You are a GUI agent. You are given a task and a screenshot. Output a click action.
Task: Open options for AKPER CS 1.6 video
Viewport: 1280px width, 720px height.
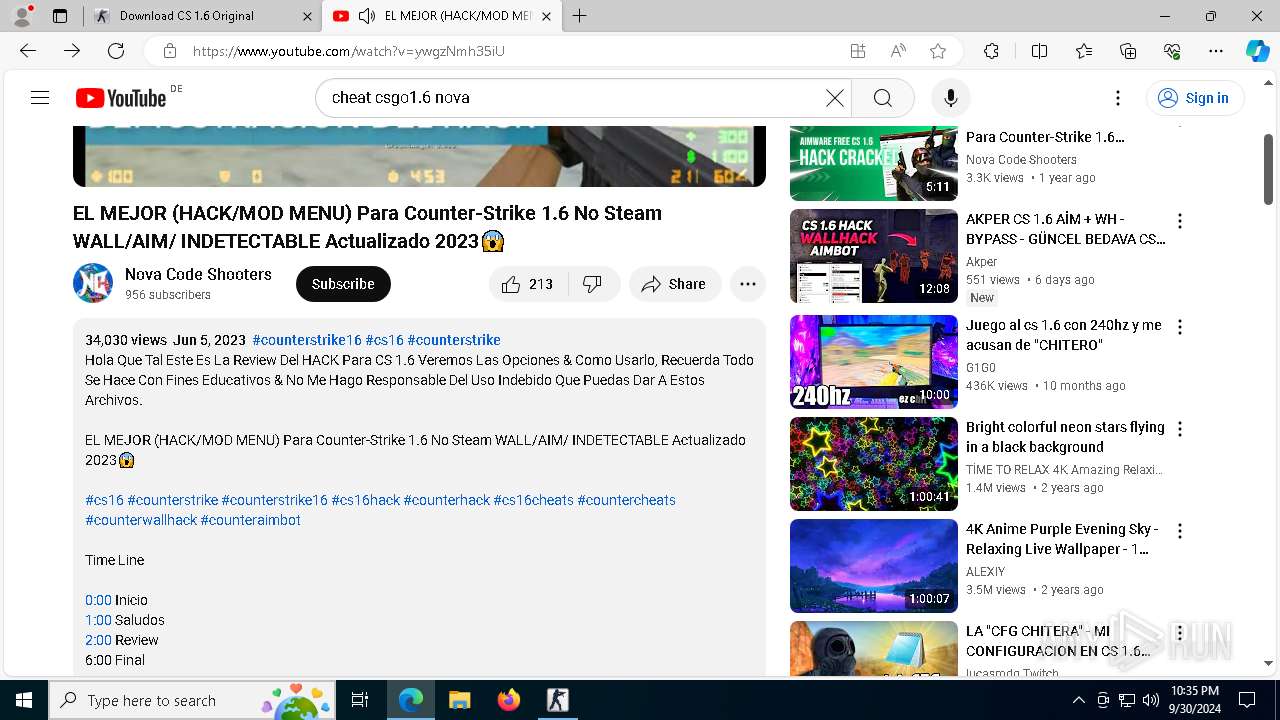pyautogui.click(x=1180, y=221)
